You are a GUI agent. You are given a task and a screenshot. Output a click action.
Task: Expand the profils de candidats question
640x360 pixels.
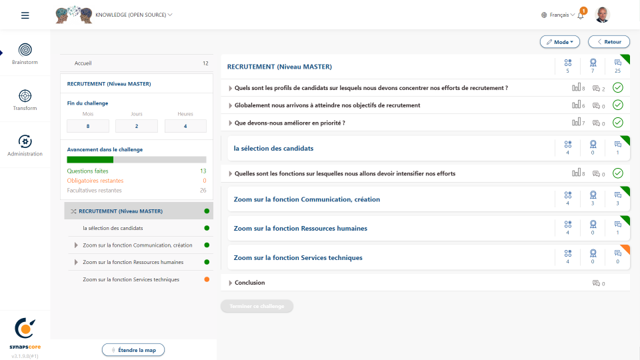point(230,88)
